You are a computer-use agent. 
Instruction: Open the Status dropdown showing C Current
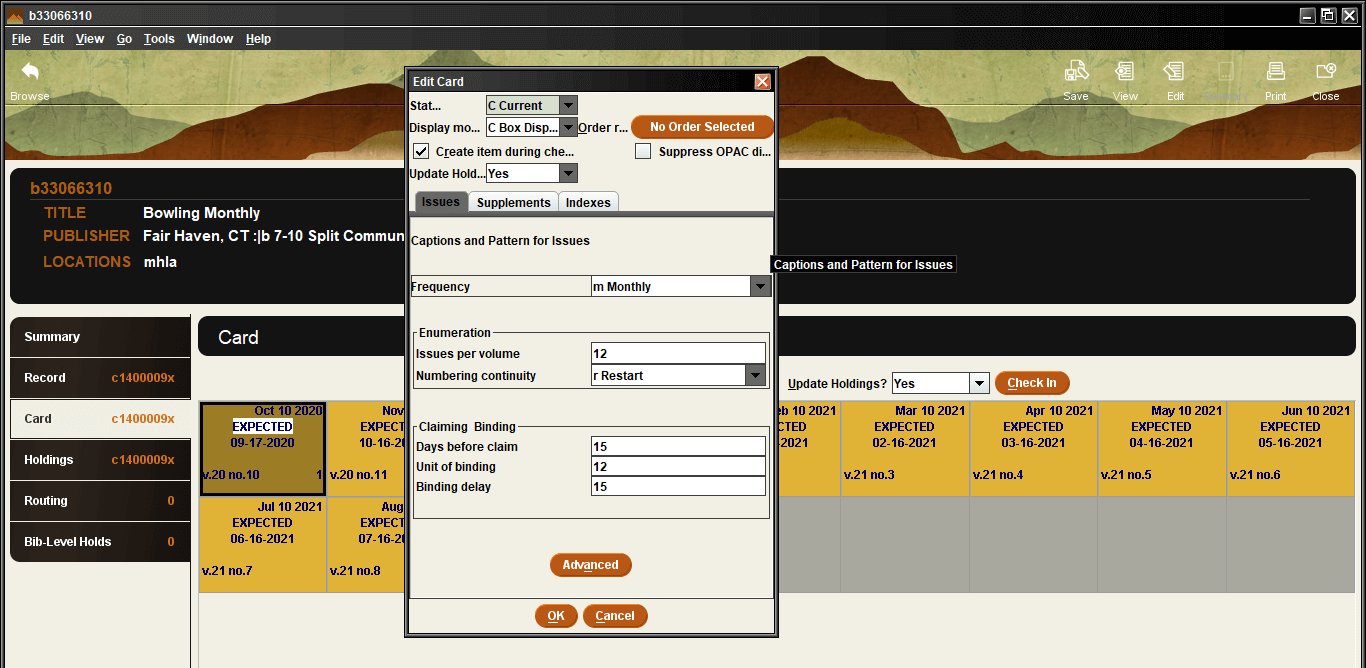click(x=568, y=105)
